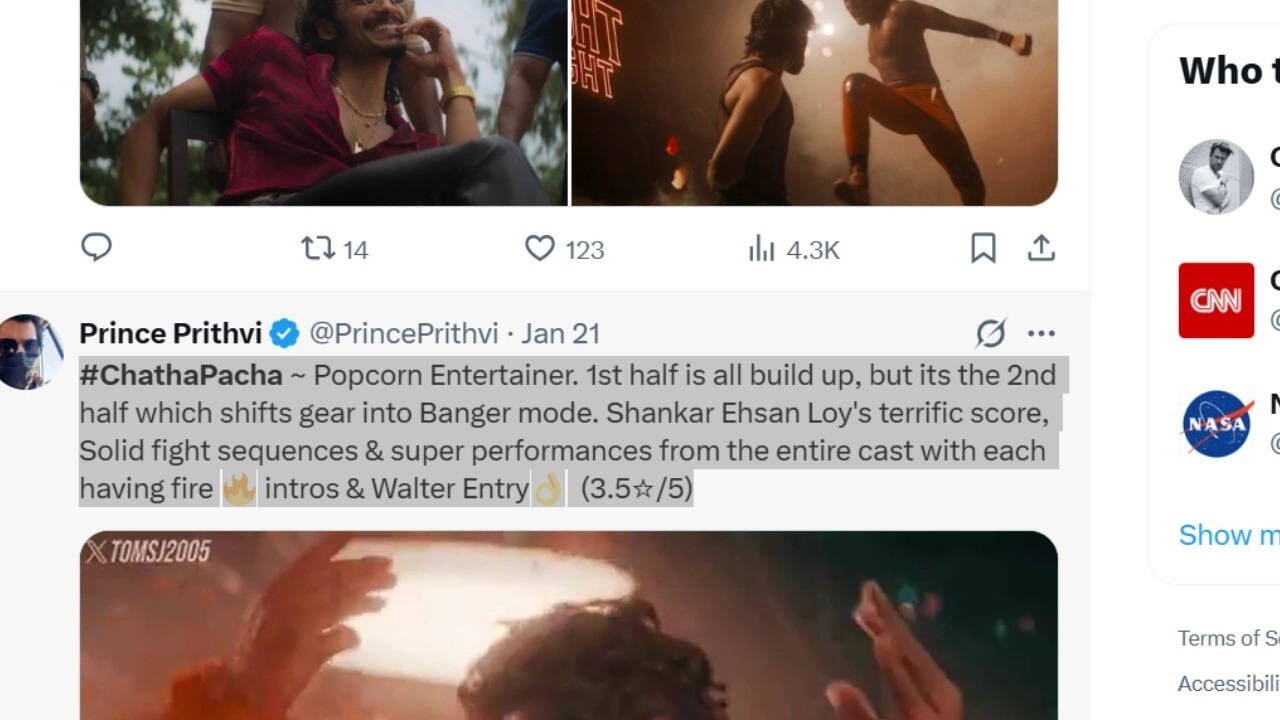The width and height of the screenshot is (1280, 720).
Task: Open the fight scene photo
Action: 814,100
